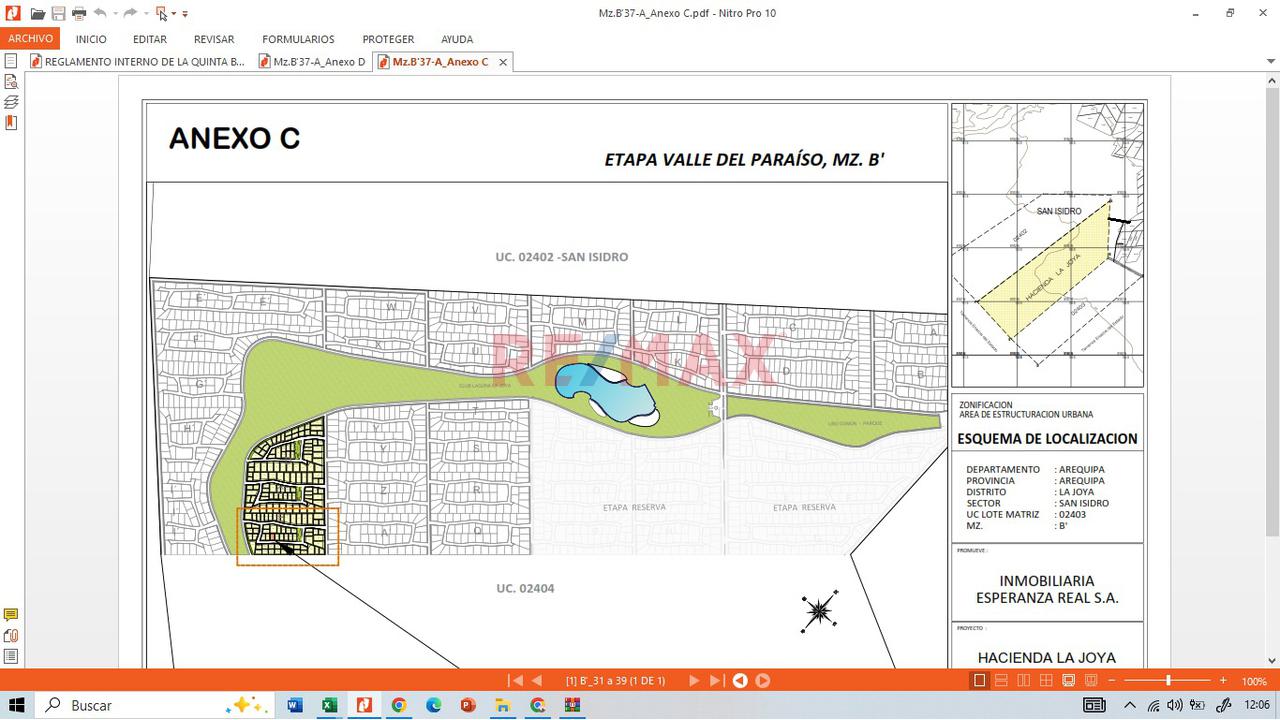Adjust the zoom slider handle
The height and width of the screenshot is (720, 1280).
coord(1168,681)
